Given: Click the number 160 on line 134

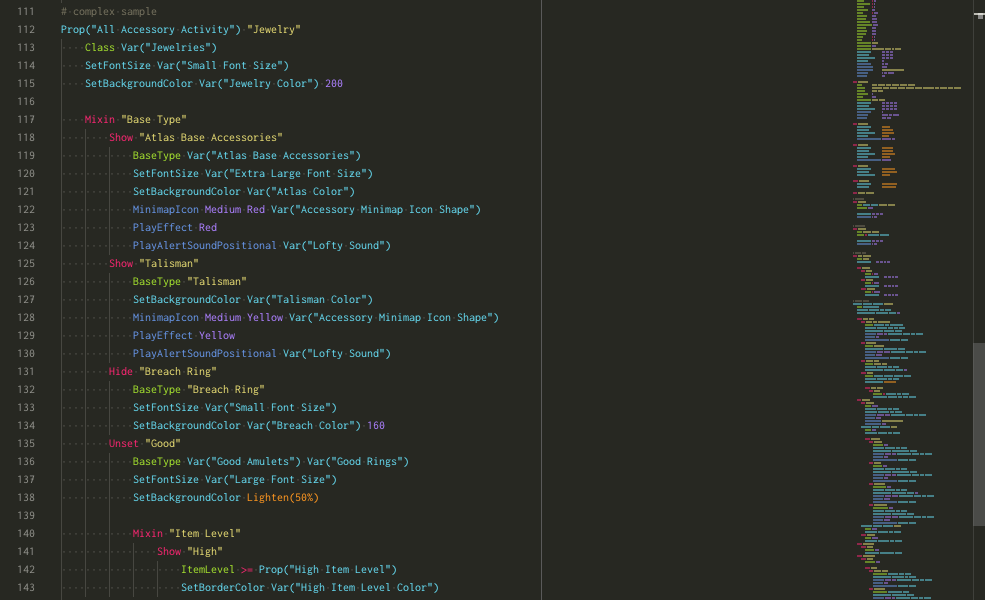Looking at the screenshot, I should [x=376, y=426].
